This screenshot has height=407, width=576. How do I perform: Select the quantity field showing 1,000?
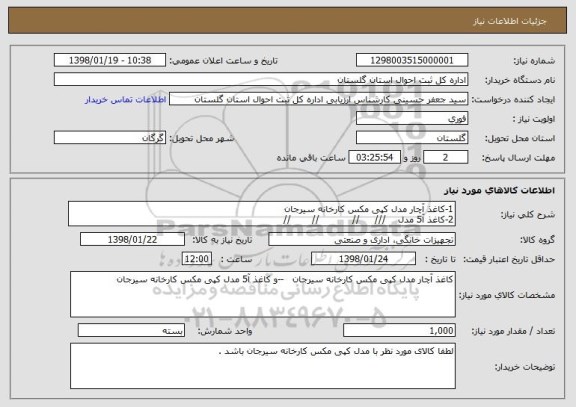(399, 331)
